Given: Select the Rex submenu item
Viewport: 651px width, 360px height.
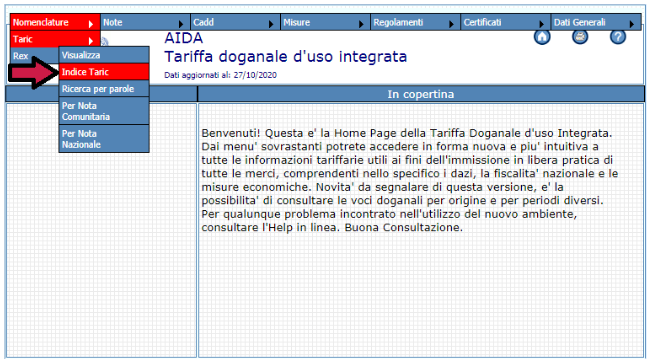Looking at the screenshot, I should [34, 56].
